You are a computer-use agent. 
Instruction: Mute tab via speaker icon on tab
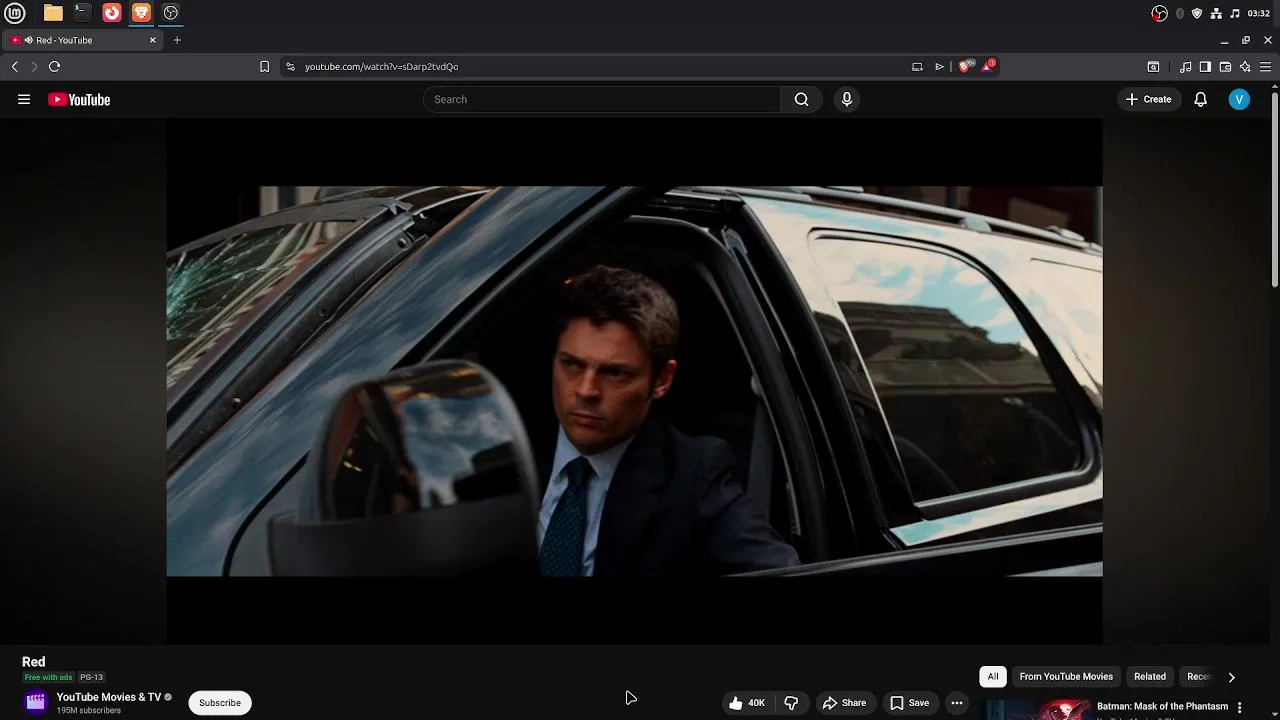(27, 40)
